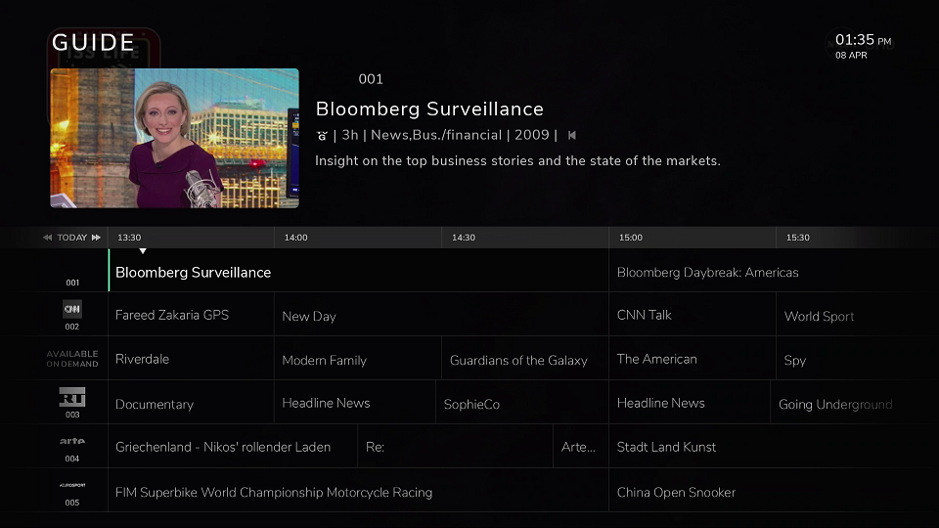
Task: Click the small icon before 3h duration
Action: [322, 136]
